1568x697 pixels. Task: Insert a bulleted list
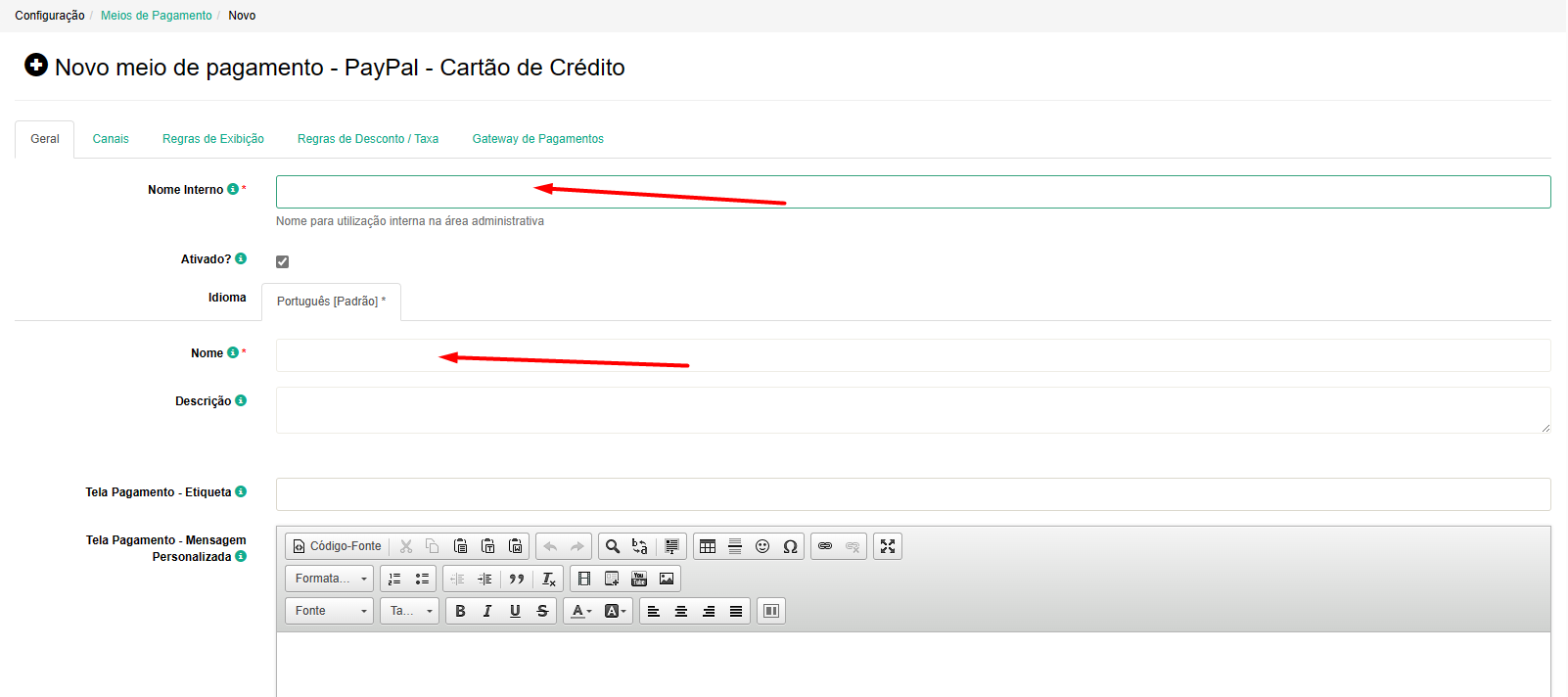(422, 579)
